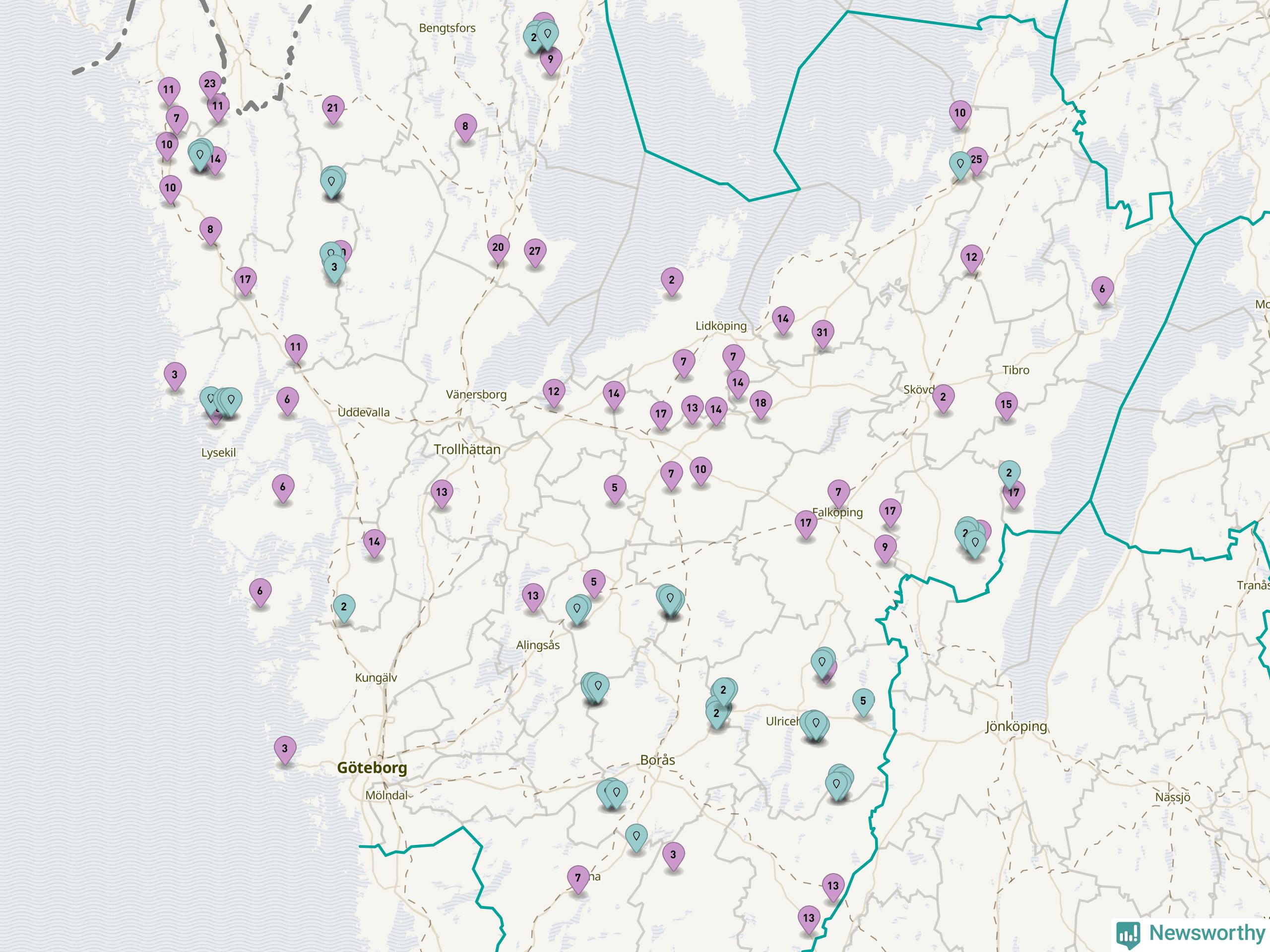Select the single teal marker south of Borås
The image size is (1270, 952).
pyautogui.click(x=636, y=837)
